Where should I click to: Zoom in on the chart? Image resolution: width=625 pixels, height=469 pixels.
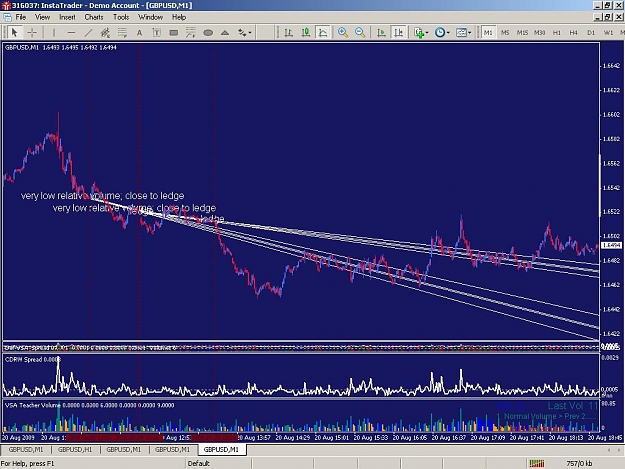pos(343,32)
